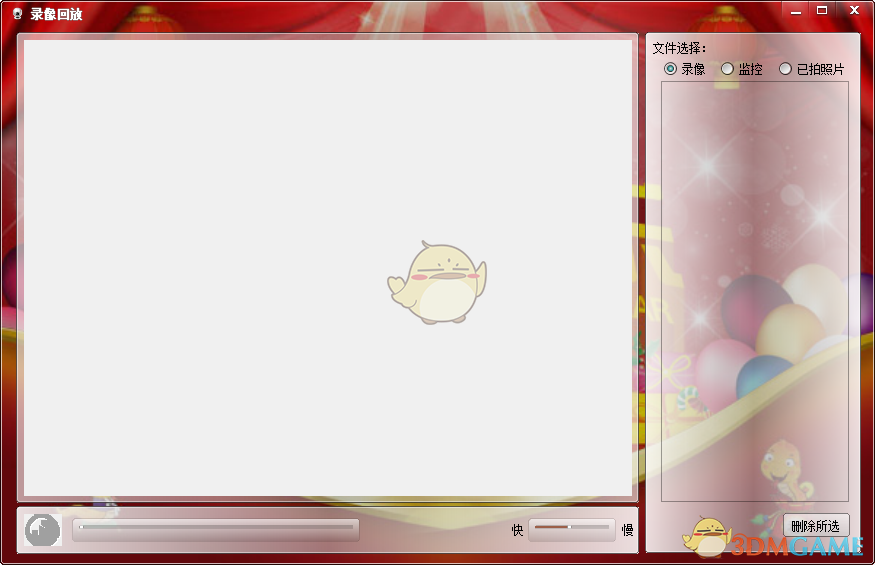Close the 录像回放 window

[854, 10]
